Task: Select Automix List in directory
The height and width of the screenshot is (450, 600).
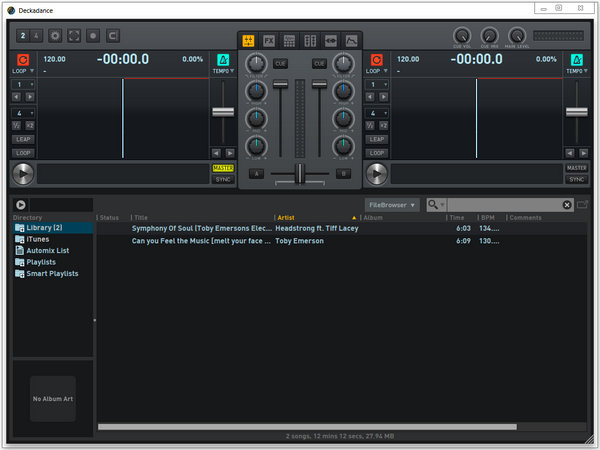Action: tap(47, 250)
